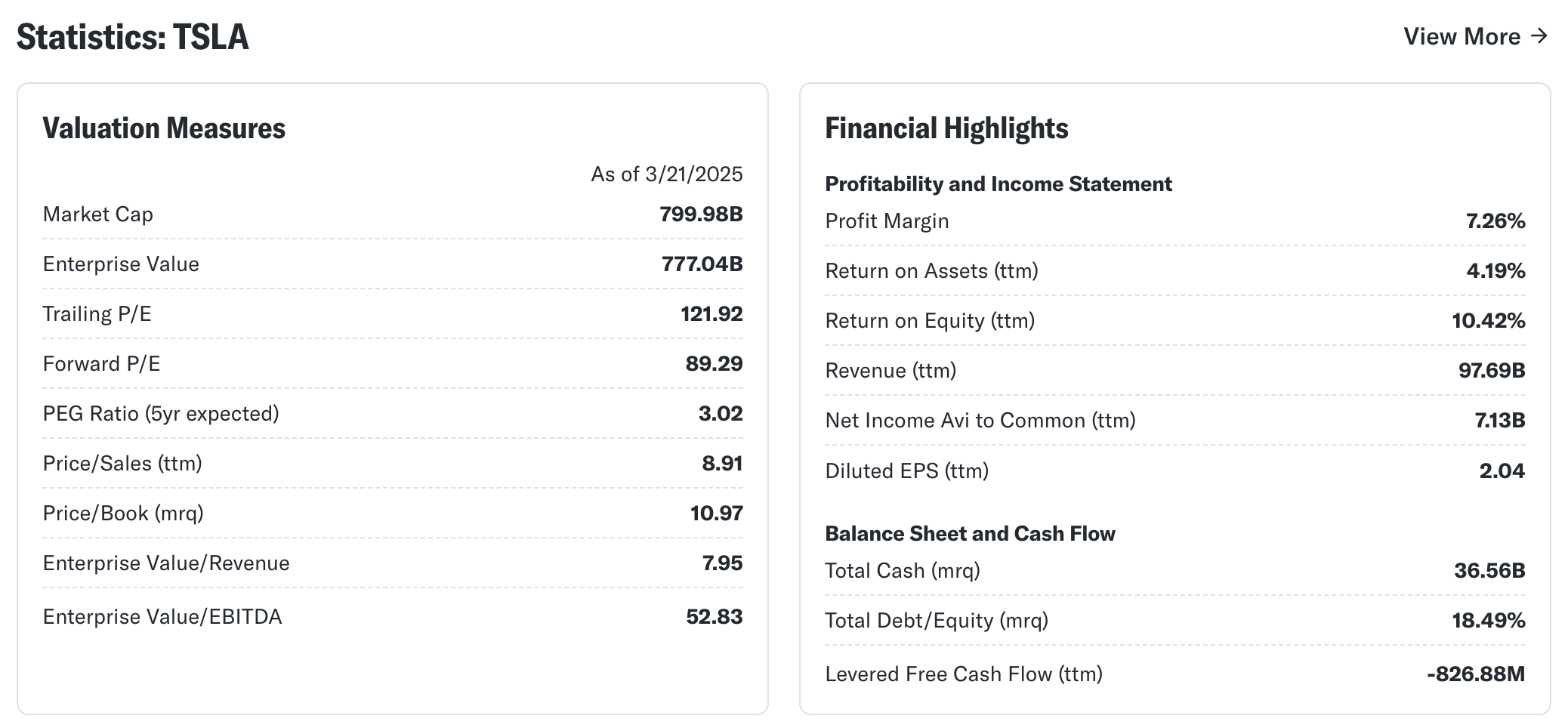Screen dimensions: 1568x728
Task: Click the Profitability and Income Statement subheading
Action: (x=999, y=184)
